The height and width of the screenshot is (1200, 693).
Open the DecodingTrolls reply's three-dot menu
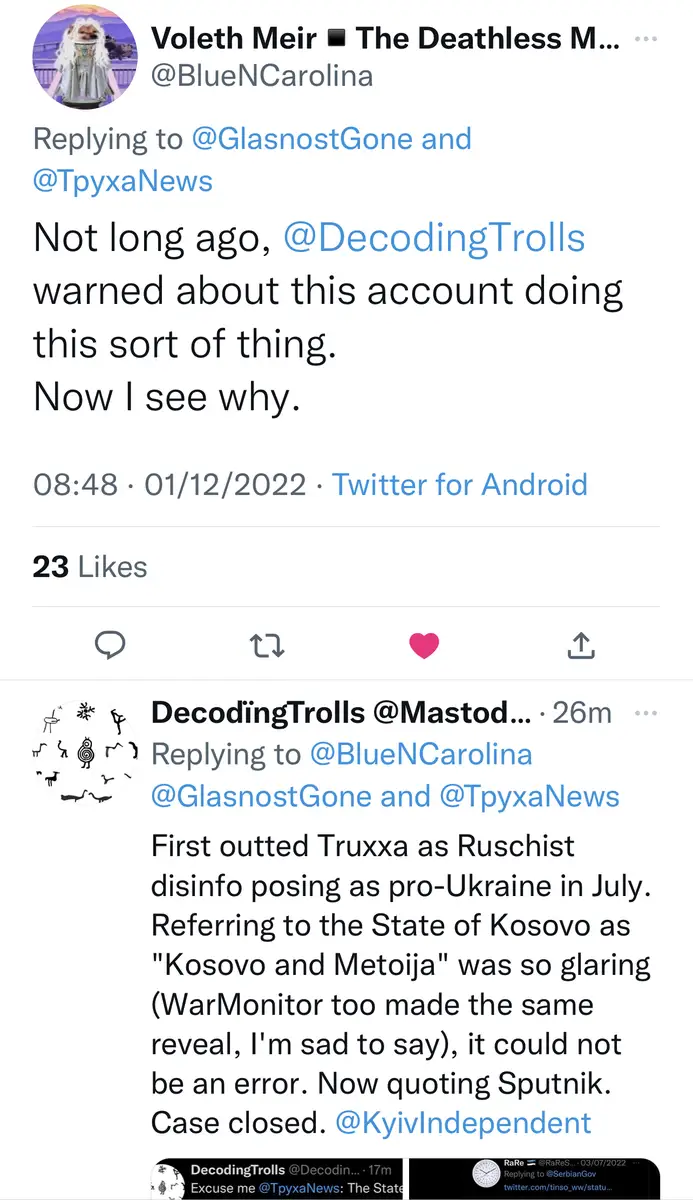click(x=647, y=713)
